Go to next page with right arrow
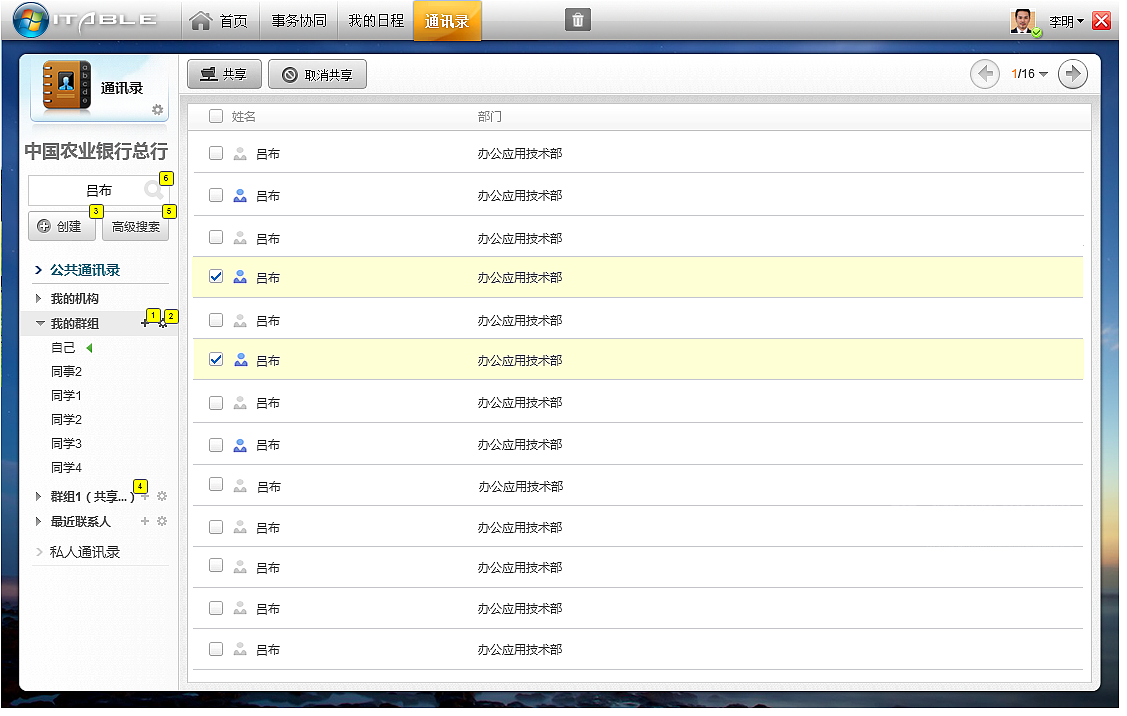The image size is (1127, 716). click(1073, 73)
